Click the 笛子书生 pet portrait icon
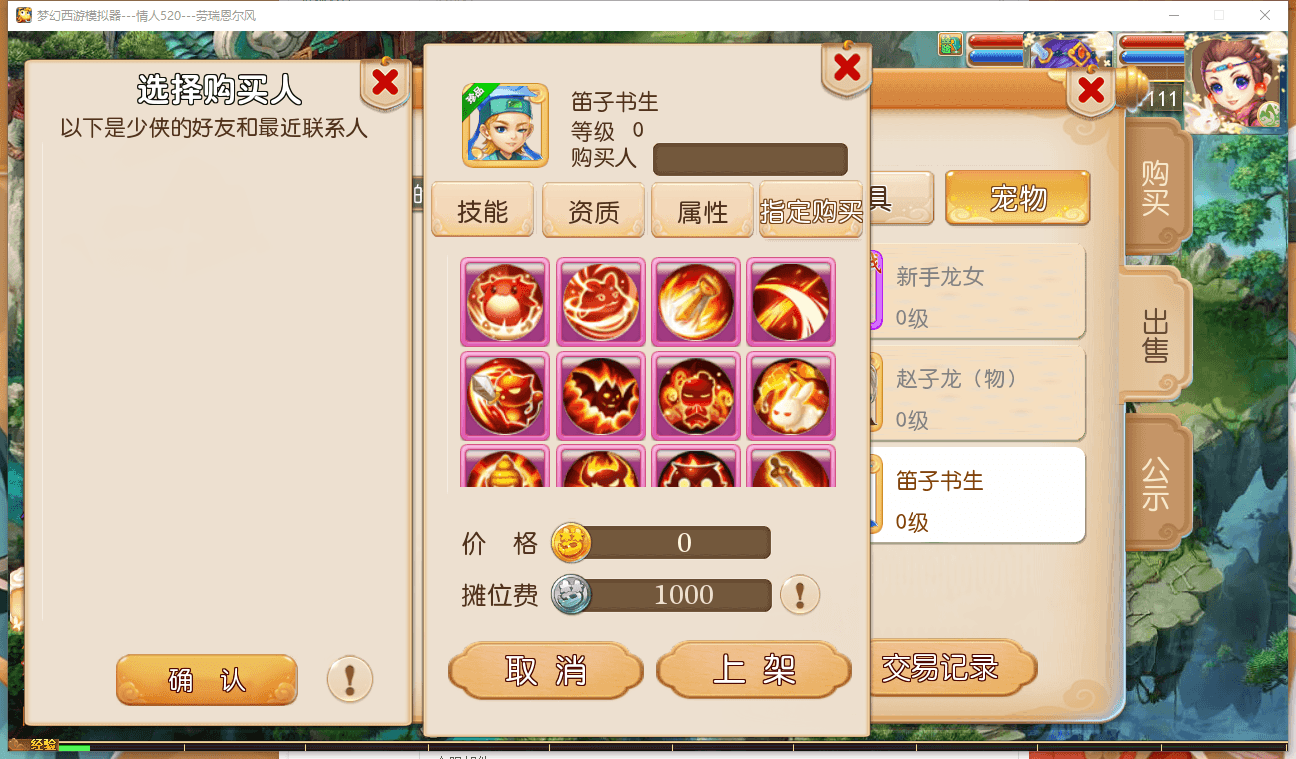Screen dimensions: 1296x759 click(505, 125)
